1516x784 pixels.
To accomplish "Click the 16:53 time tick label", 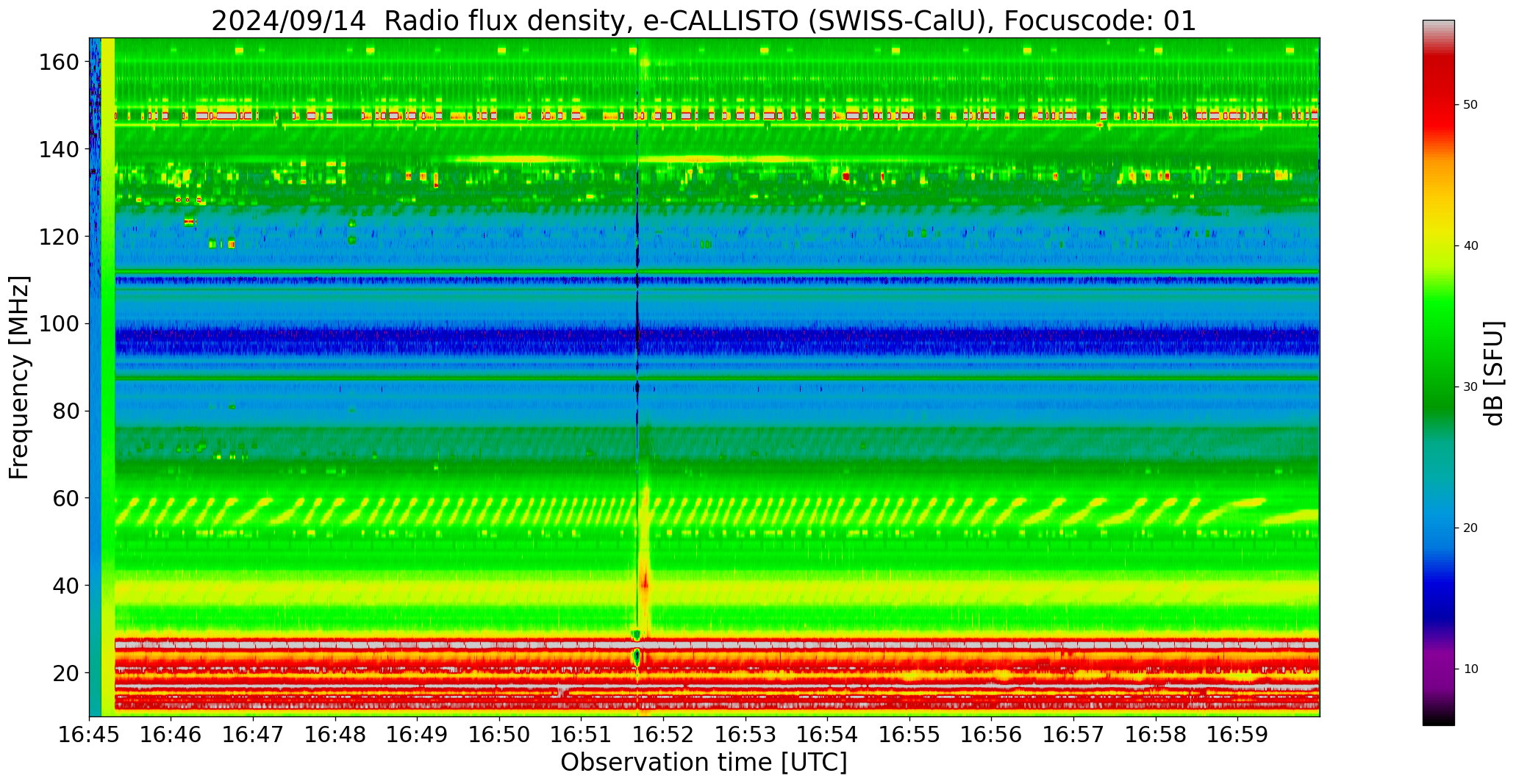I will tap(746, 735).
